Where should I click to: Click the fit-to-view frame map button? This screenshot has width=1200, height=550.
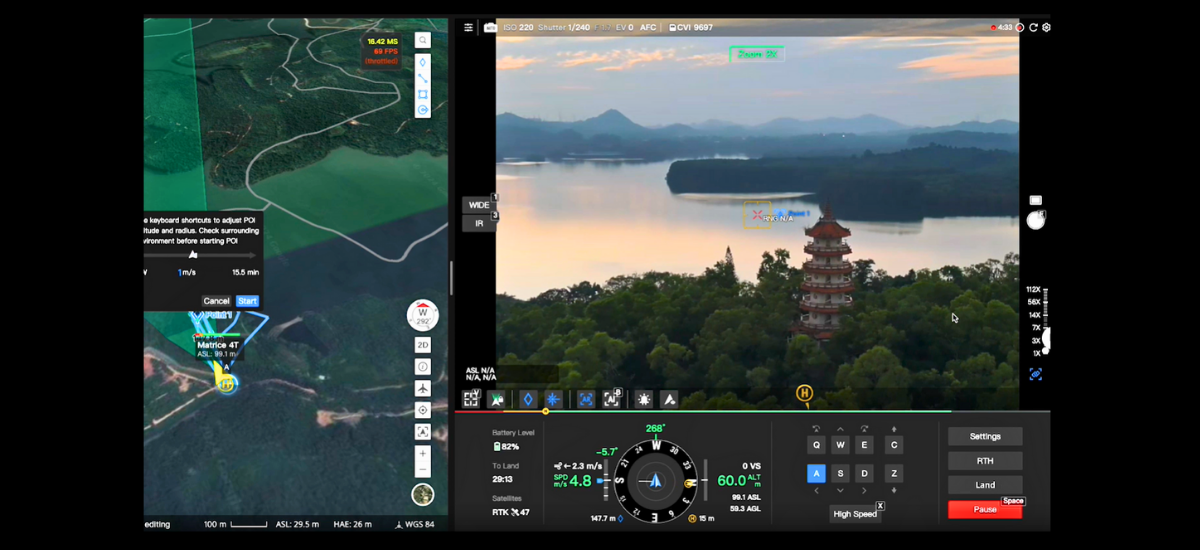point(423,432)
